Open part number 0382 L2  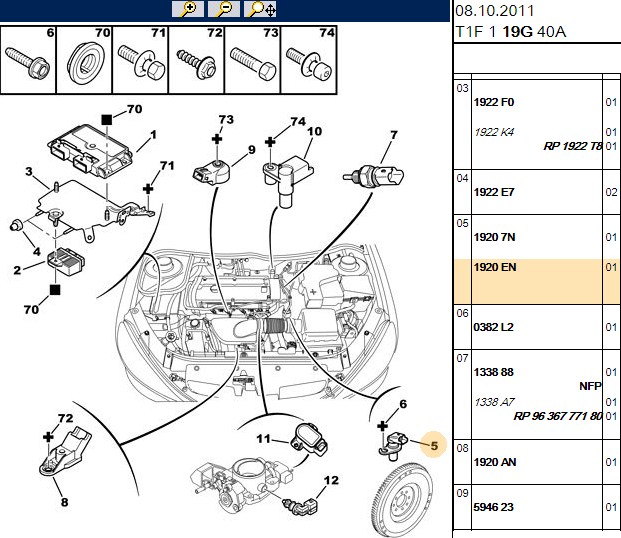[x=493, y=327]
